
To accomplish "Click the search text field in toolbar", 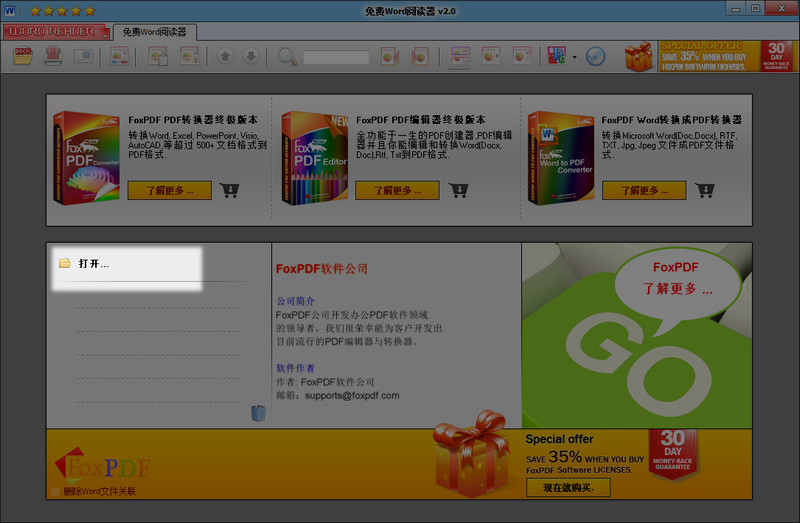I will [336, 57].
